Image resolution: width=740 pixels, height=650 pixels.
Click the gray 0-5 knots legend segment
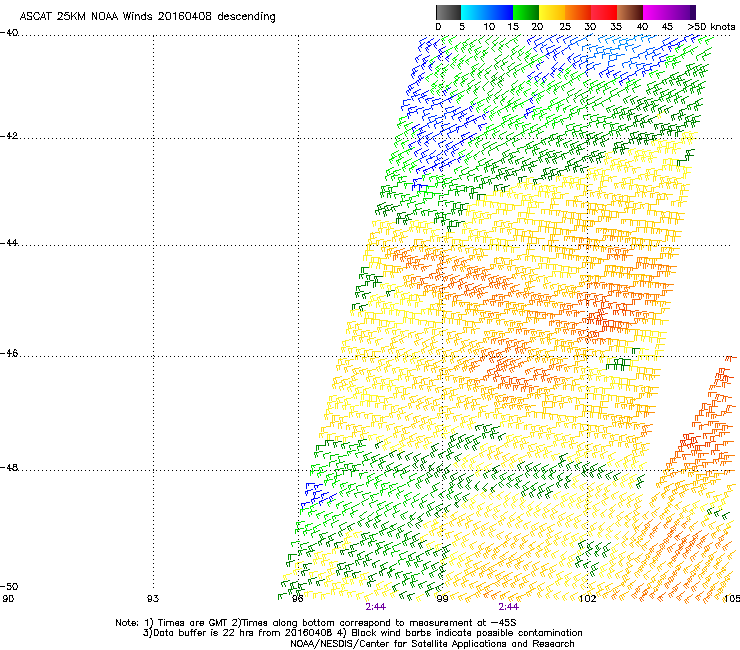[x=448, y=12]
